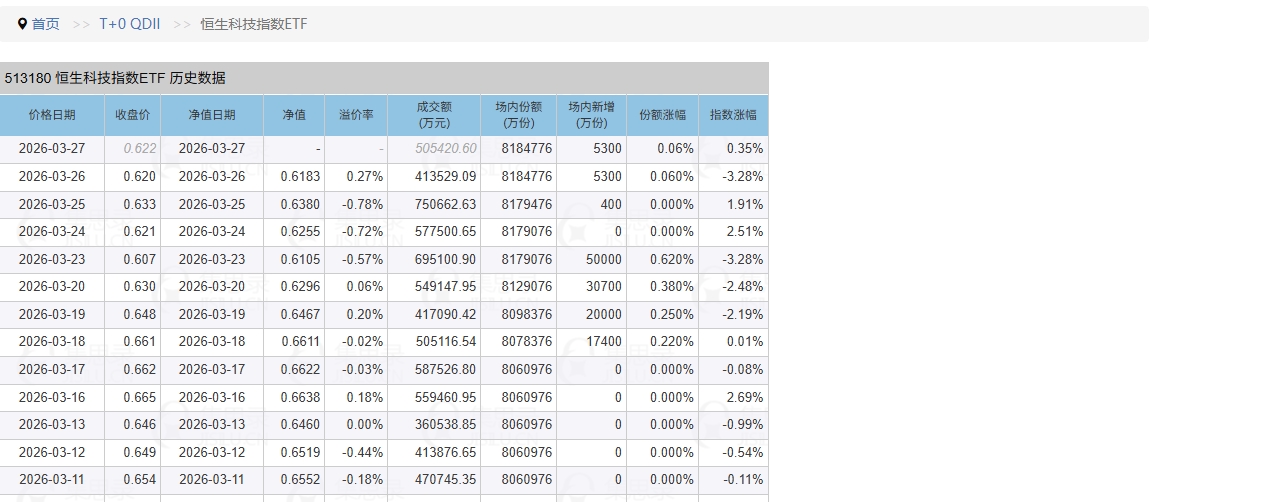Click the 指数涨幅 column header
This screenshot has width=1285, height=502.
[733, 115]
